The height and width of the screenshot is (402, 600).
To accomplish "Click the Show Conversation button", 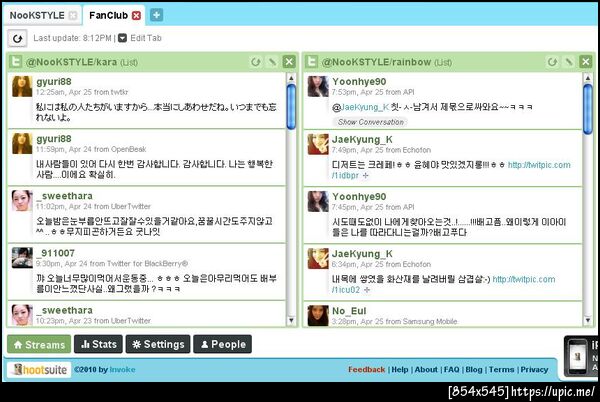I will point(370,122).
